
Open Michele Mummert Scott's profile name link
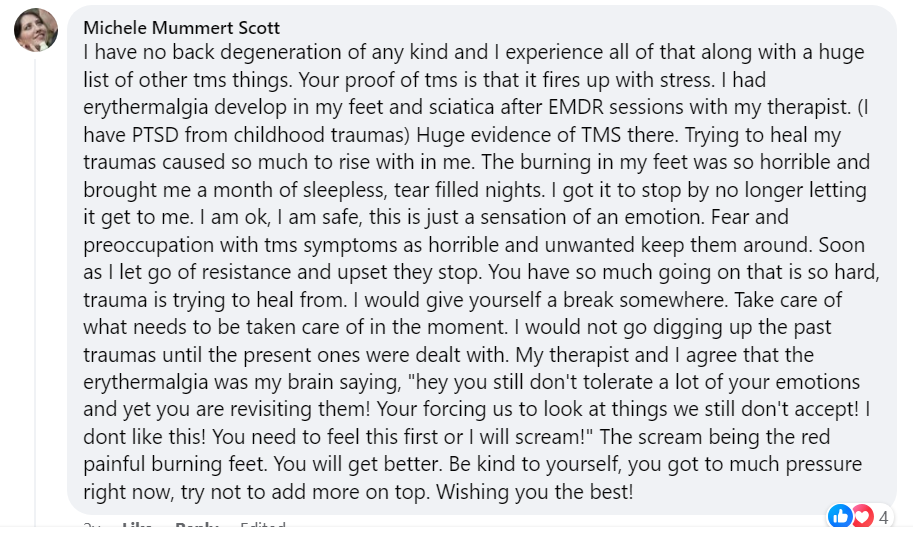[181, 27]
